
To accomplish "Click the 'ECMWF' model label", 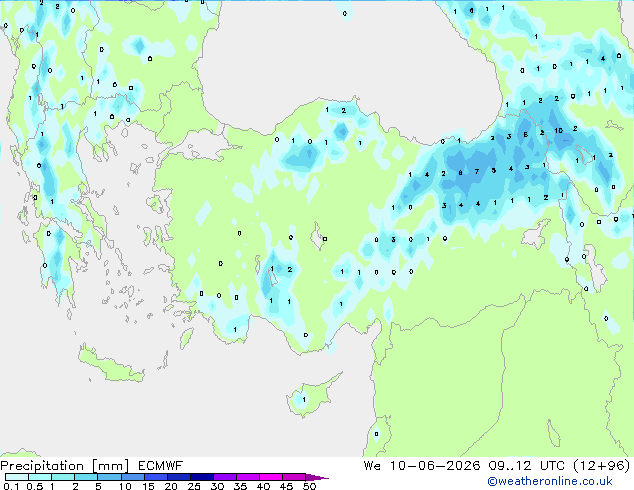I will pos(161,466).
